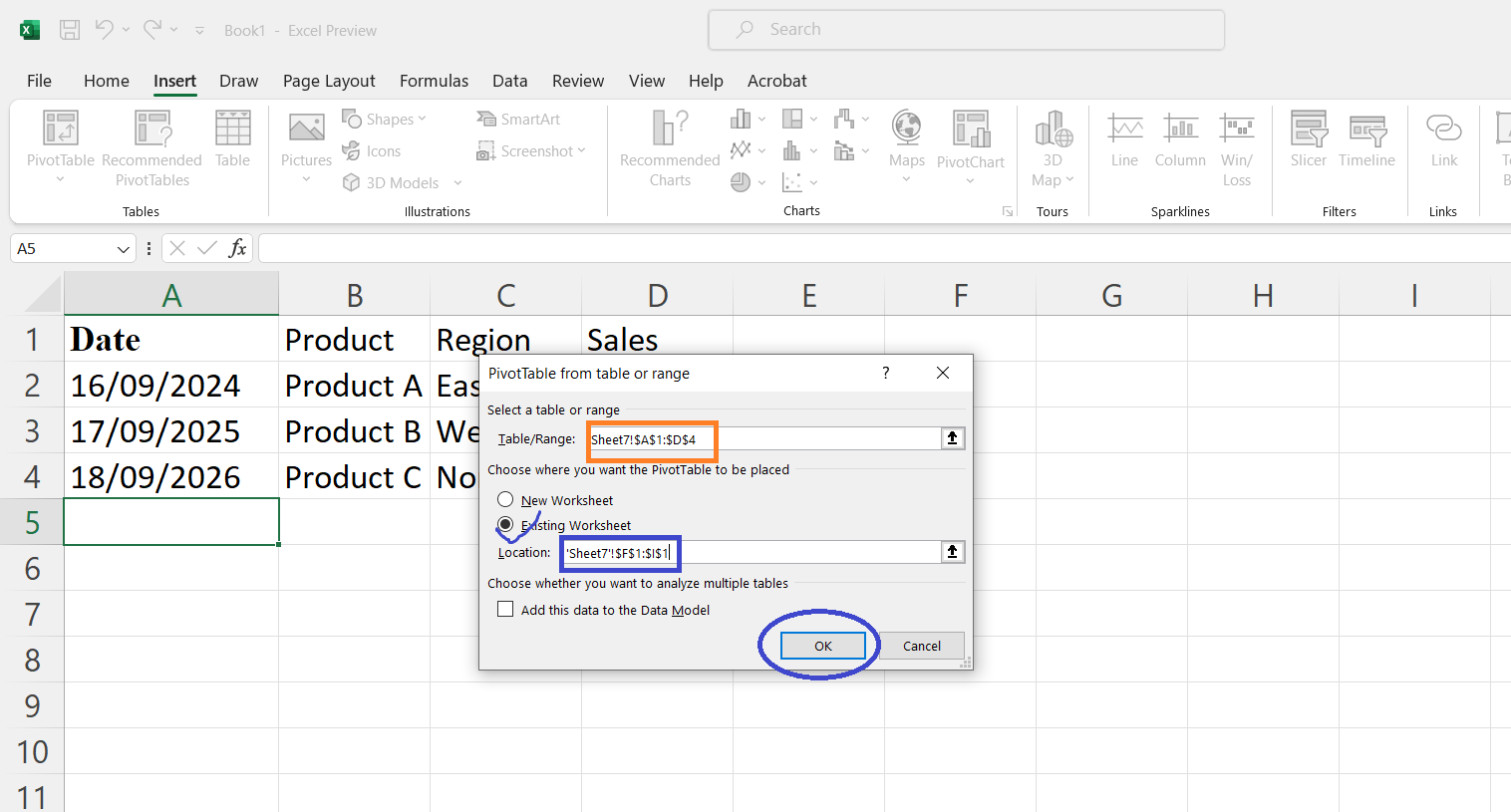Viewport: 1511px width, 812px height.
Task: Select cell A4 containing 18/09/2026
Action: pos(171,476)
